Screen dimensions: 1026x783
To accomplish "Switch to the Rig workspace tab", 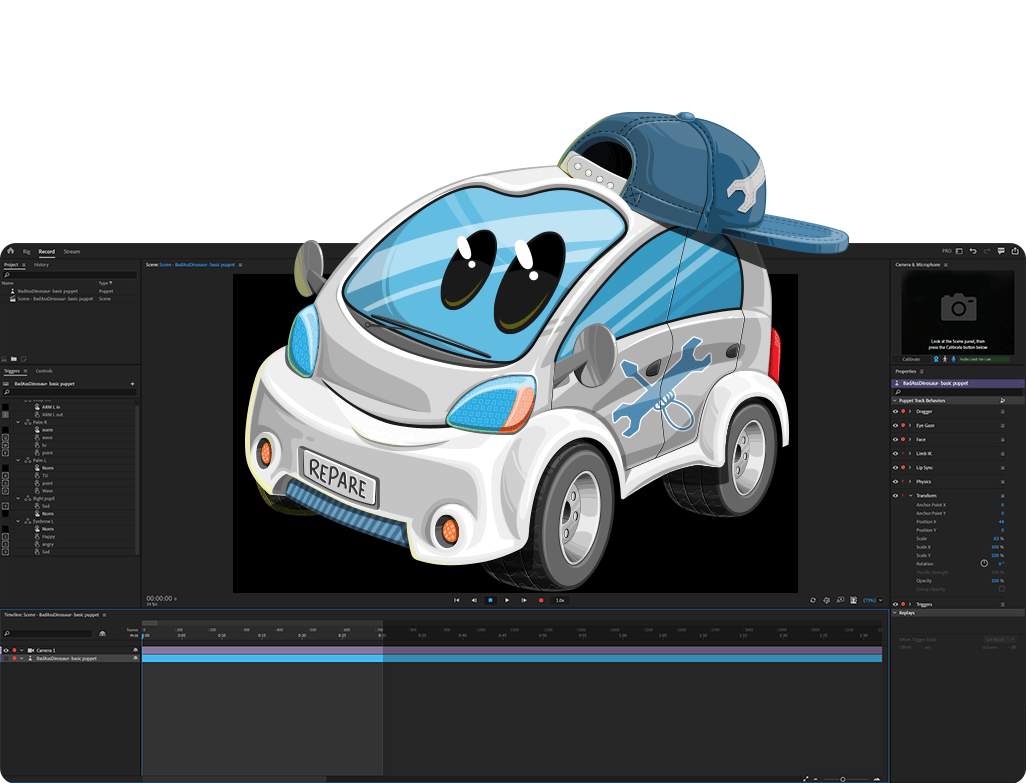I will 27,251.
